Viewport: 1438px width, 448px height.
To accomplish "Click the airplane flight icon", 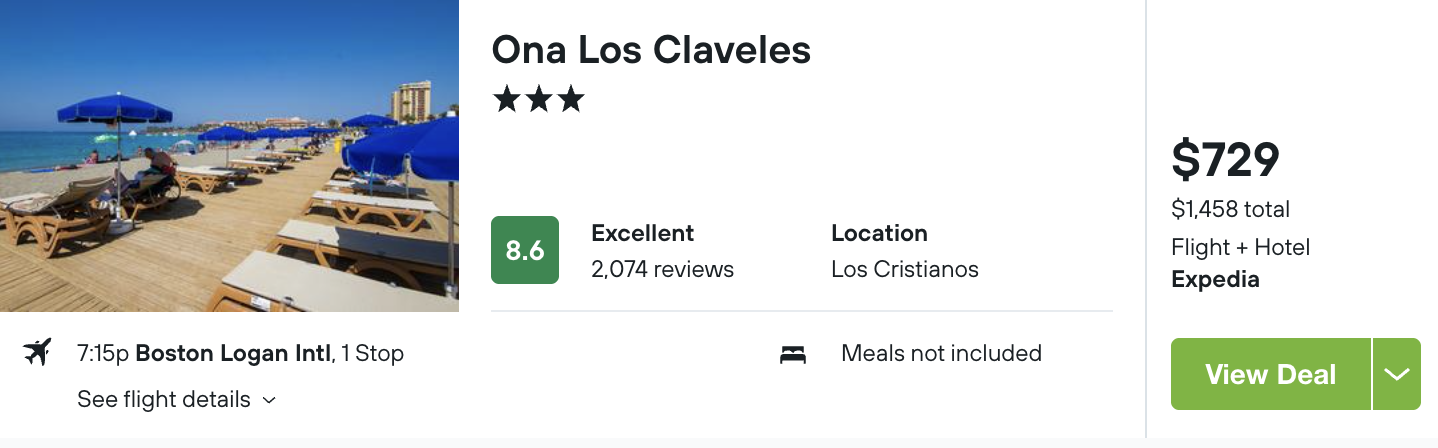I will click(x=37, y=353).
